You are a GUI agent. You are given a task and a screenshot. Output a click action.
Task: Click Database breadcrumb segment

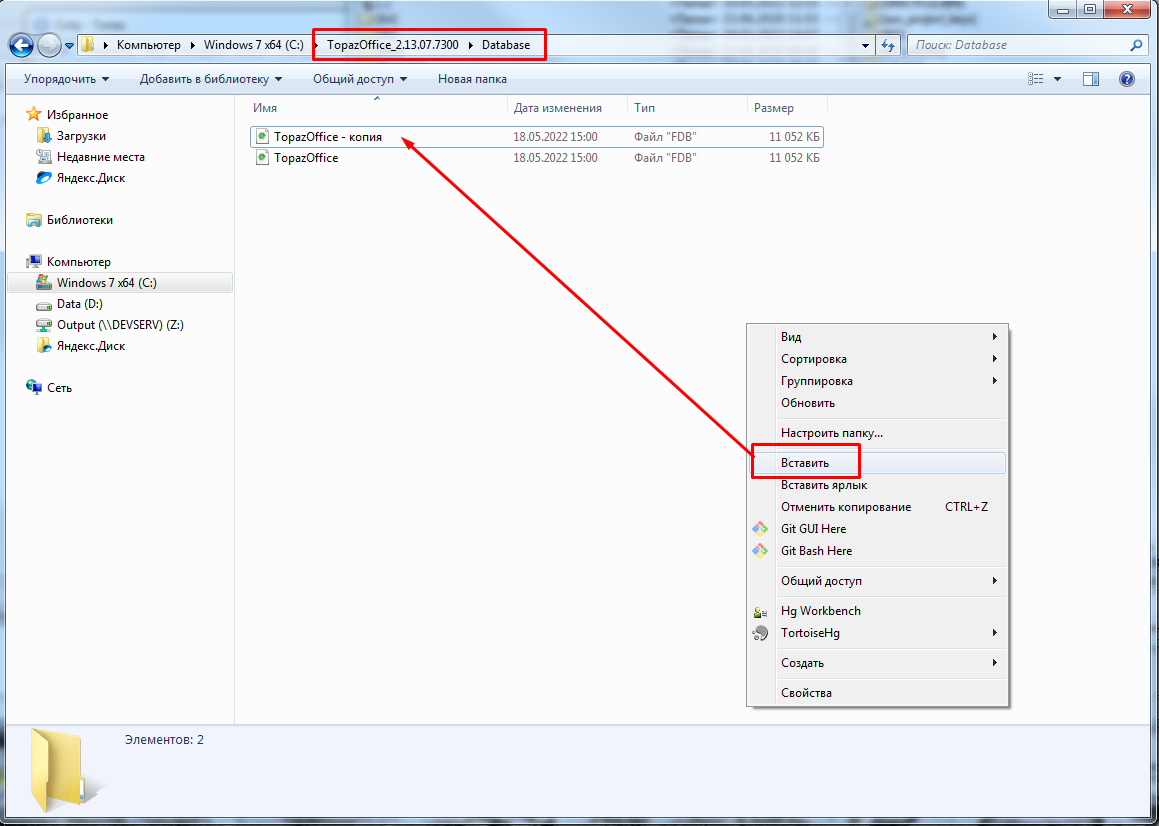coord(506,45)
